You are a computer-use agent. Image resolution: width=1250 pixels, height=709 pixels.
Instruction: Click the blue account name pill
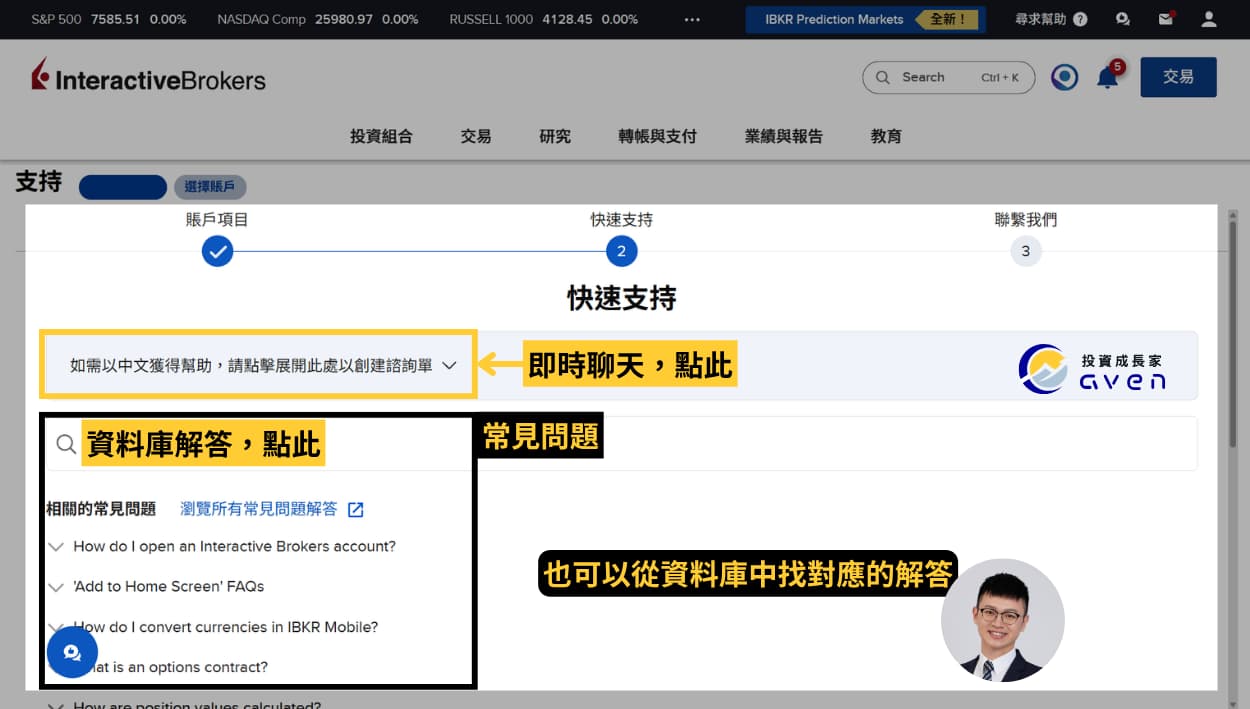pos(123,187)
